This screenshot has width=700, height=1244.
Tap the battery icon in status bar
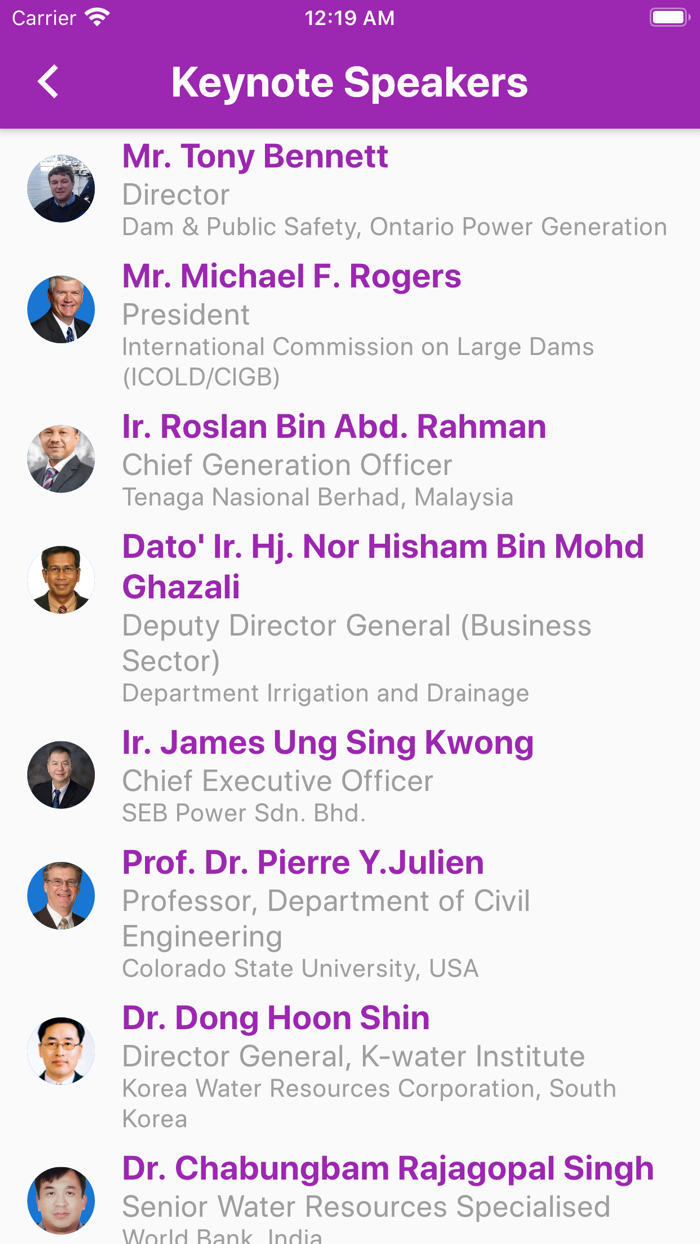pyautogui.click(x=667, y=18)
